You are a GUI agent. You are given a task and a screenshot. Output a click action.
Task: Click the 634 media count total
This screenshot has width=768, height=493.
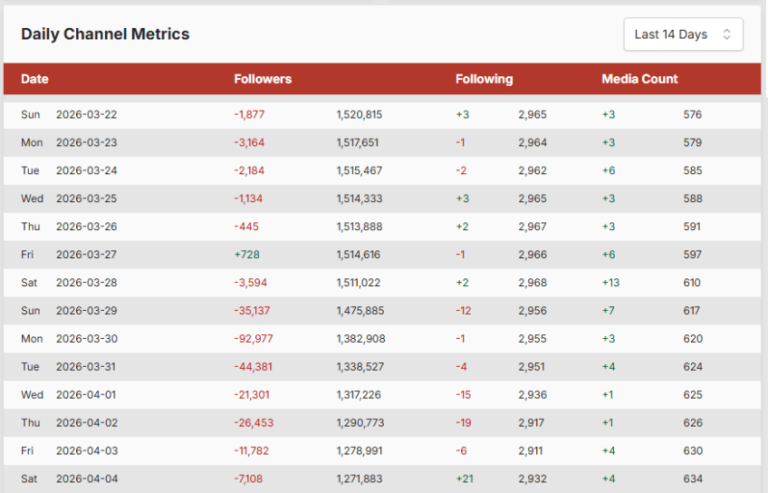692,479
